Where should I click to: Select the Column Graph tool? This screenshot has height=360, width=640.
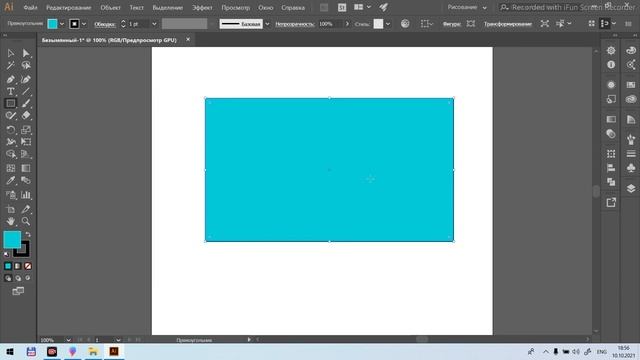point(26,195)
